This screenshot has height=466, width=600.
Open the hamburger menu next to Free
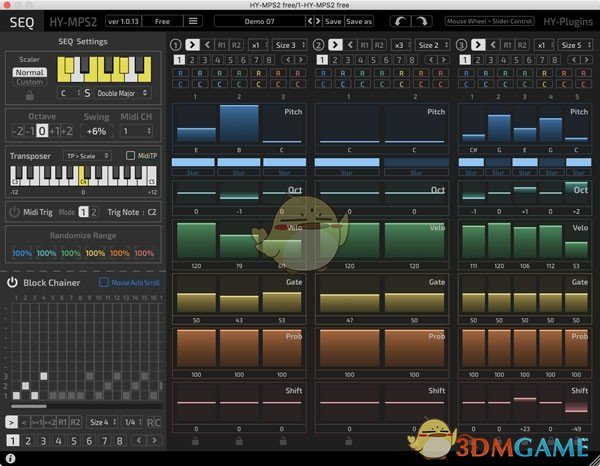click(193, 21)
